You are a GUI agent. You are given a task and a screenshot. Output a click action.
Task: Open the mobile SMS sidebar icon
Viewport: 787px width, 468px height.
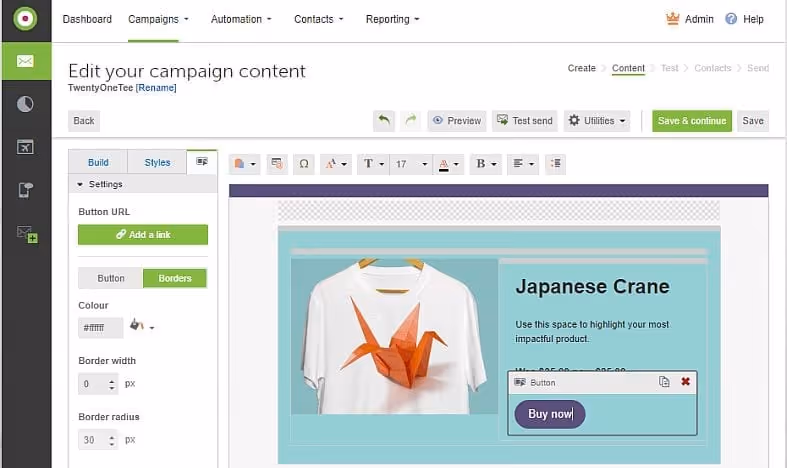click(x=25, y=190)
